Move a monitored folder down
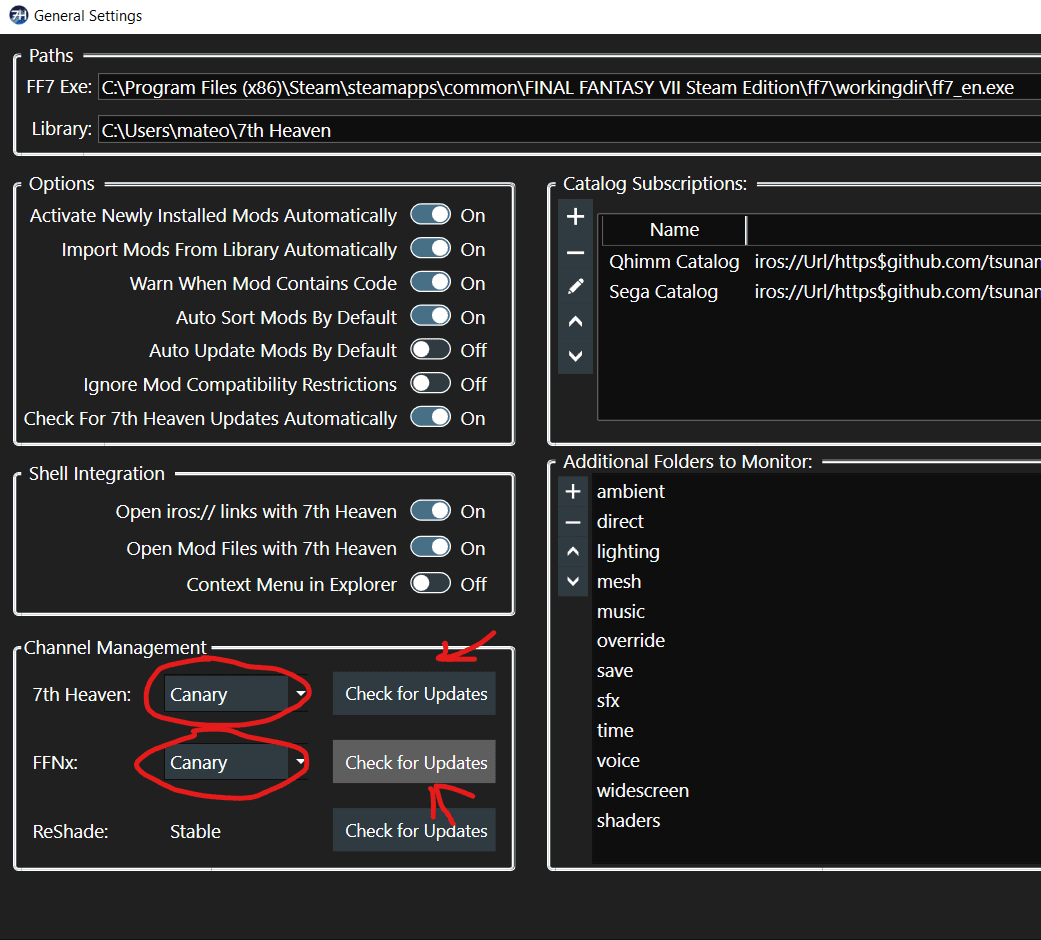Screen dimensions: 1041x940 572,580
